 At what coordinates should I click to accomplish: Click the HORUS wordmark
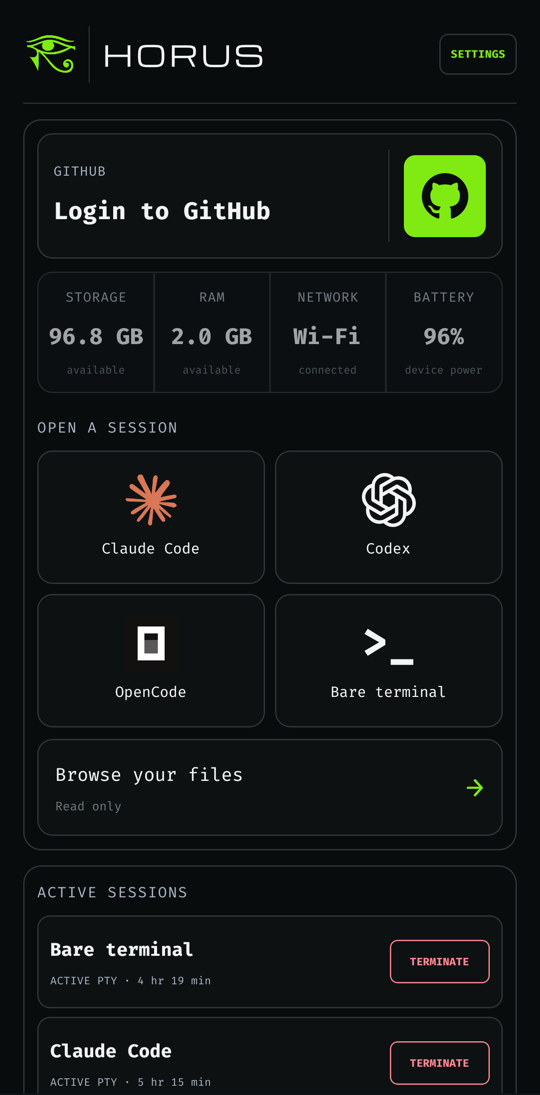tap(184, 55)
